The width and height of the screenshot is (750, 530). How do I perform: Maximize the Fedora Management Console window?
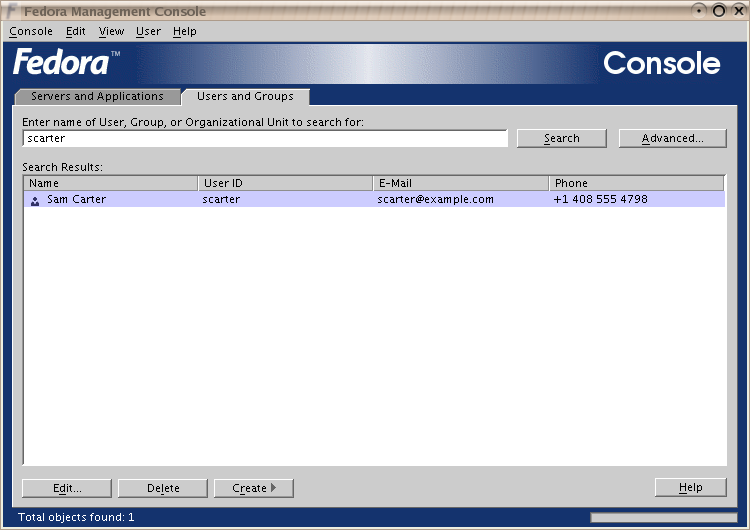pyautogui.click(x=719, y=11)
